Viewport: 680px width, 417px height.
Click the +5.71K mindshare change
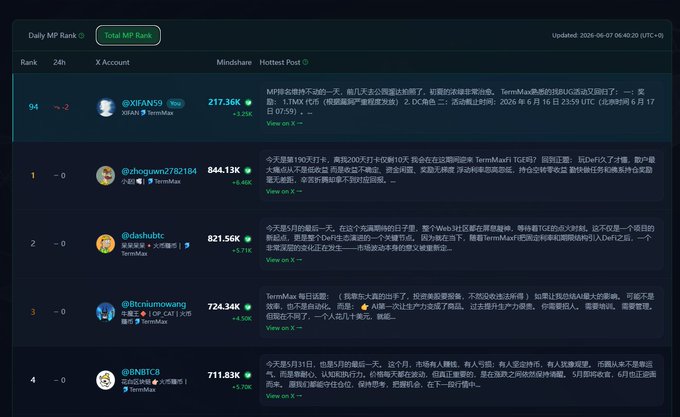pos(242,251)
